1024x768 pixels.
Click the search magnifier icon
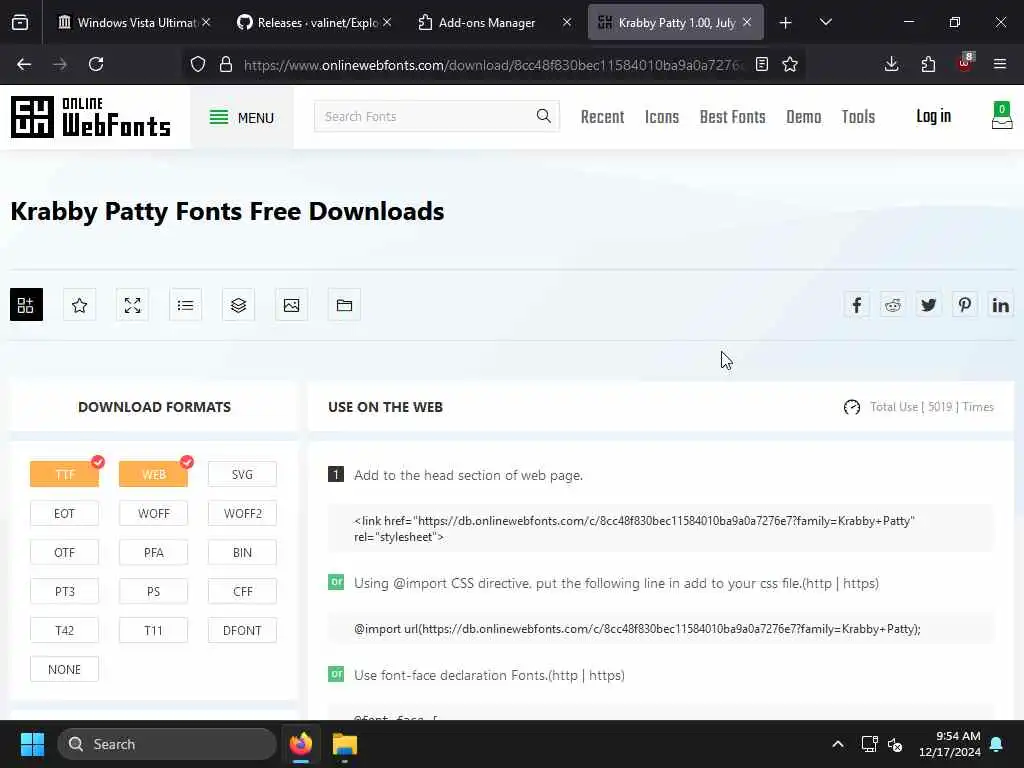543,116
